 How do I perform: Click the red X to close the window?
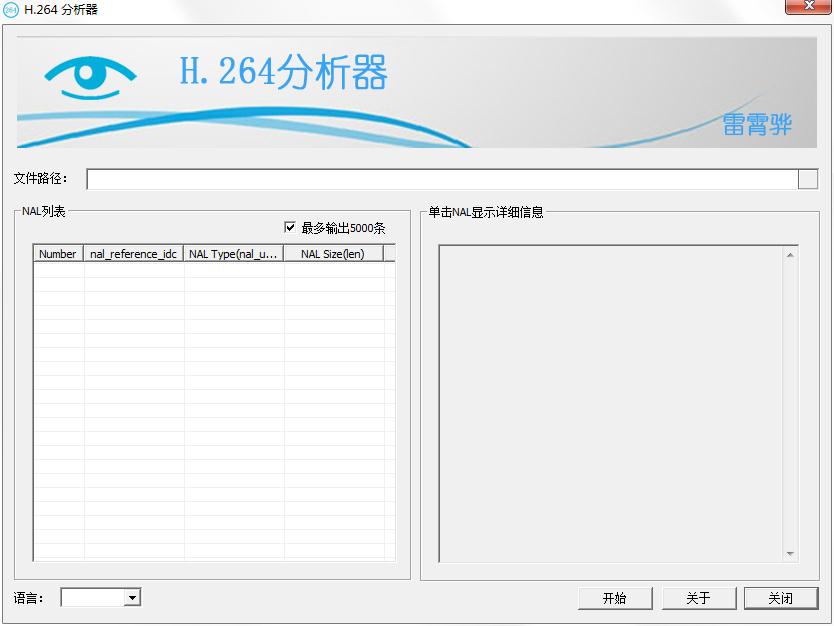[x=809, y=7]
